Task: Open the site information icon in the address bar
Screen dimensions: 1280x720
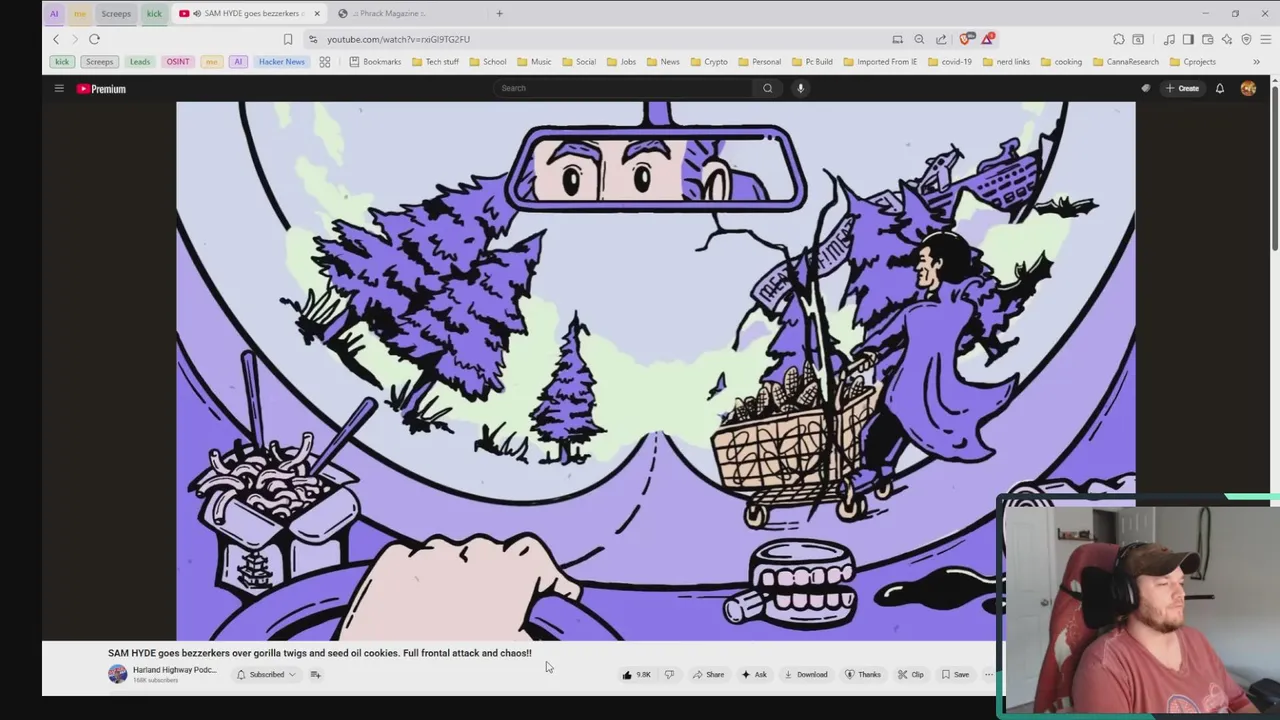Action: 313,39
